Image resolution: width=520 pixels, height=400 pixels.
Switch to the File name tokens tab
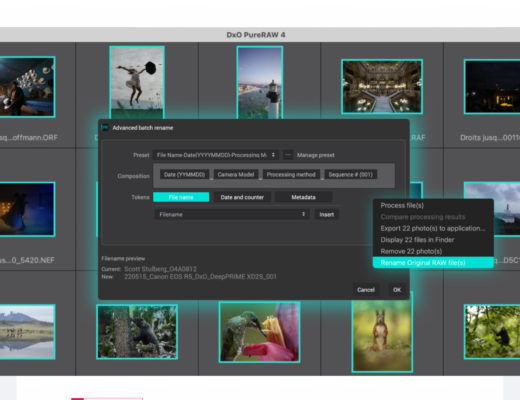181,197
